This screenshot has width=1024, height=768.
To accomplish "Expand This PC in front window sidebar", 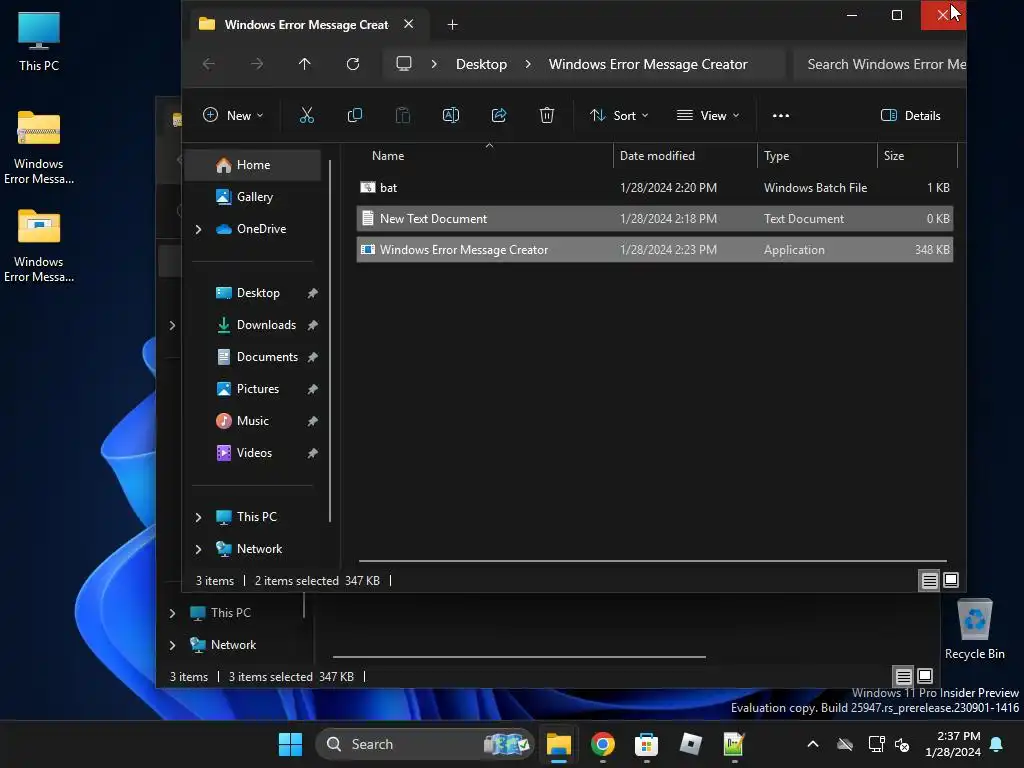I will pos(199,517).
